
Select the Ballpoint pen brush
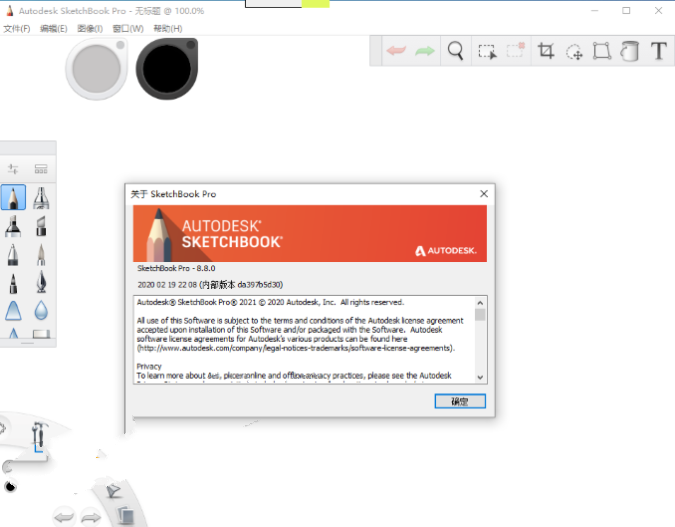(x=13, y=254)
